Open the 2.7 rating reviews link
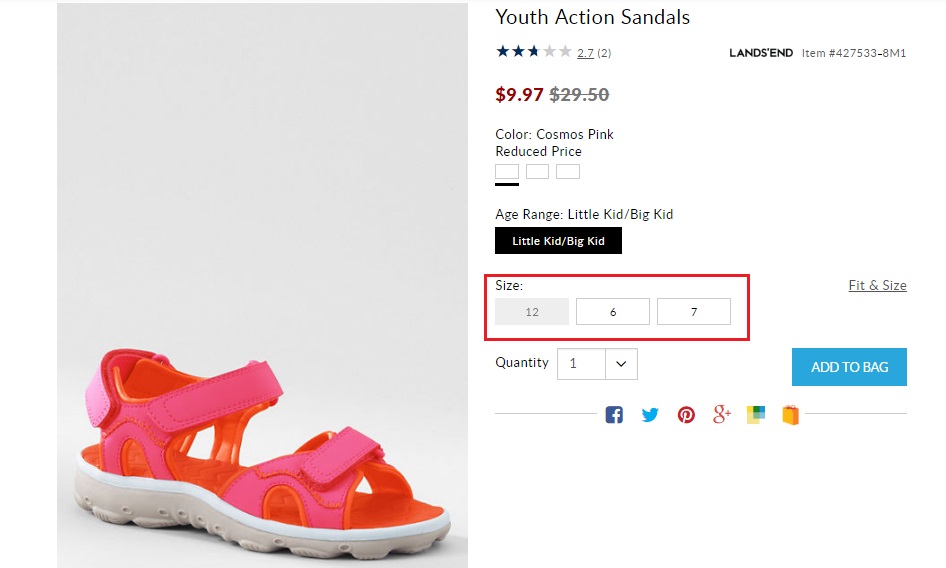 (585, 53)
